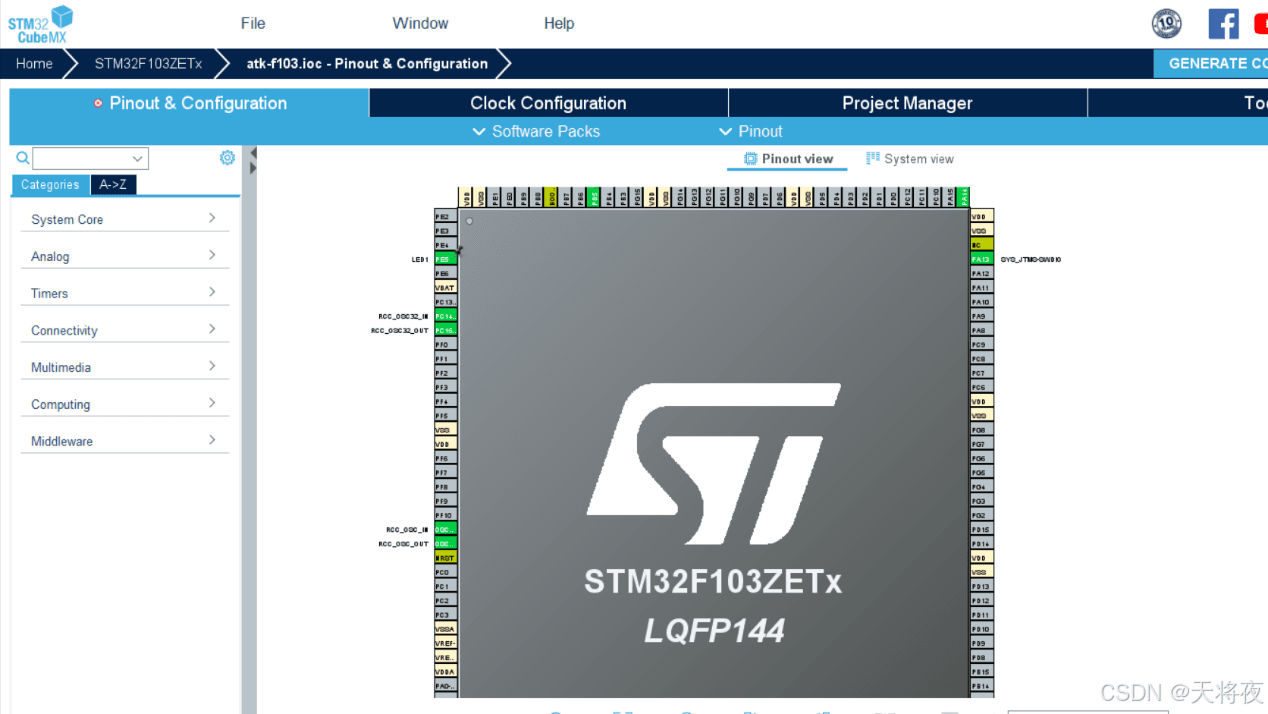The image size is (1268, 714).
Task: Open the Window menu
Action: pos(420,23)
